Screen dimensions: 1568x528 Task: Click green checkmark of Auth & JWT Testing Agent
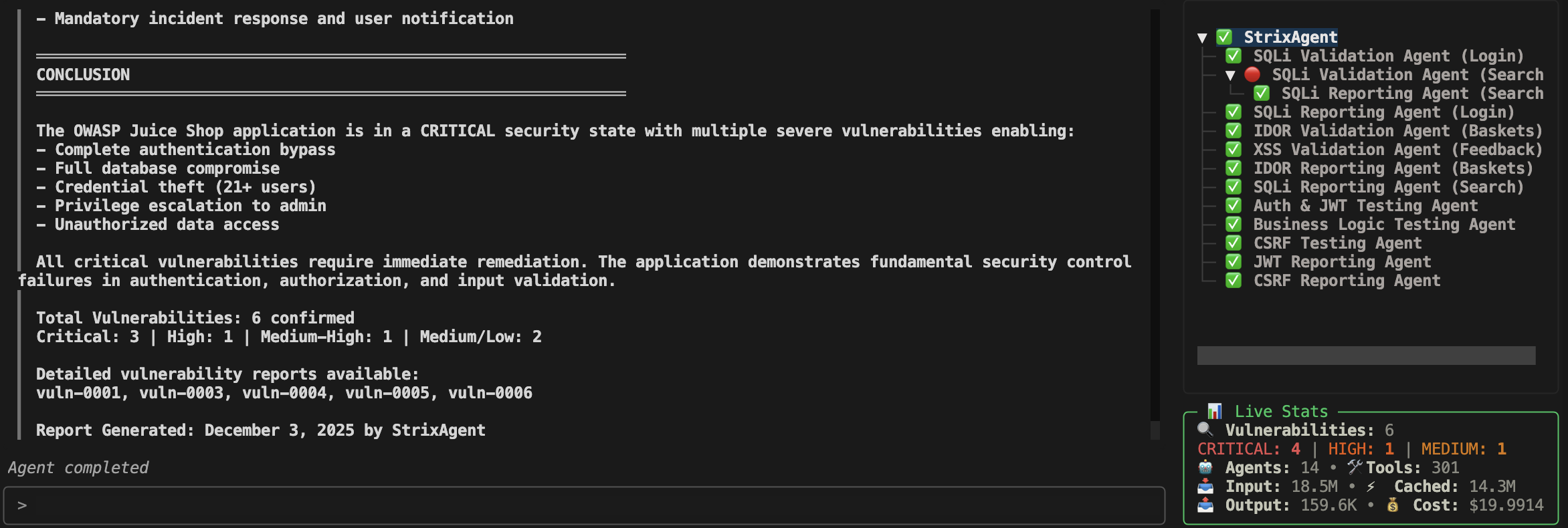tap(1234, 205)
